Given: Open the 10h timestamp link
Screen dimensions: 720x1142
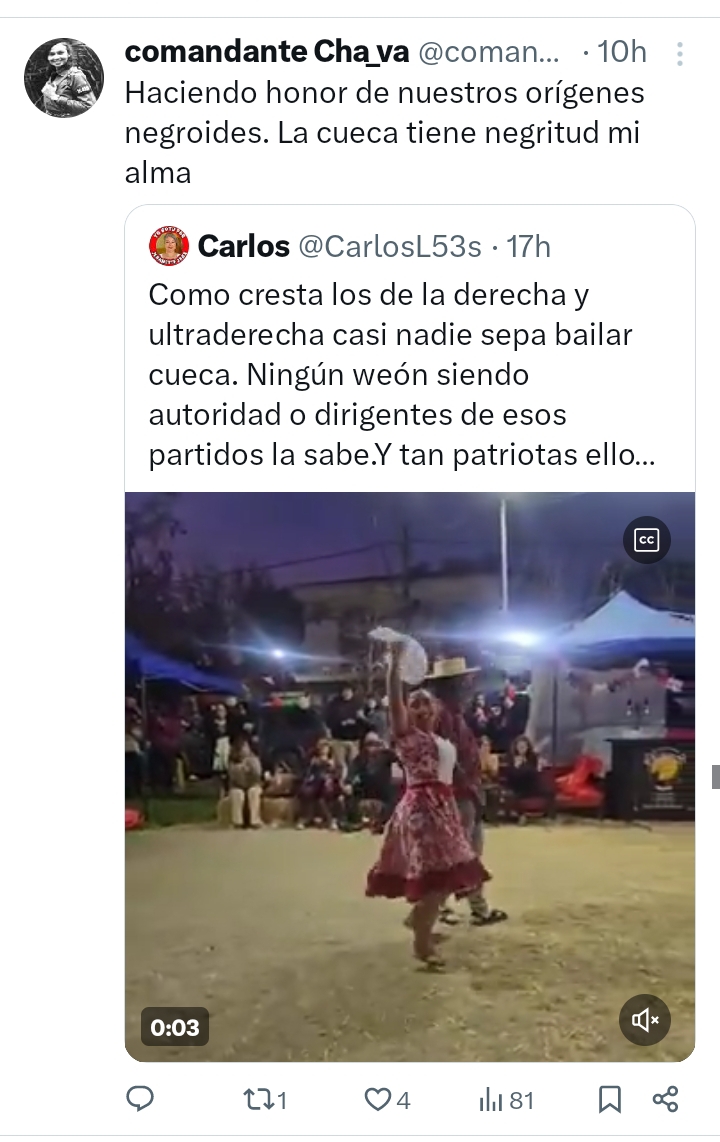Looking at the screenshot, I should click(622, 52).
